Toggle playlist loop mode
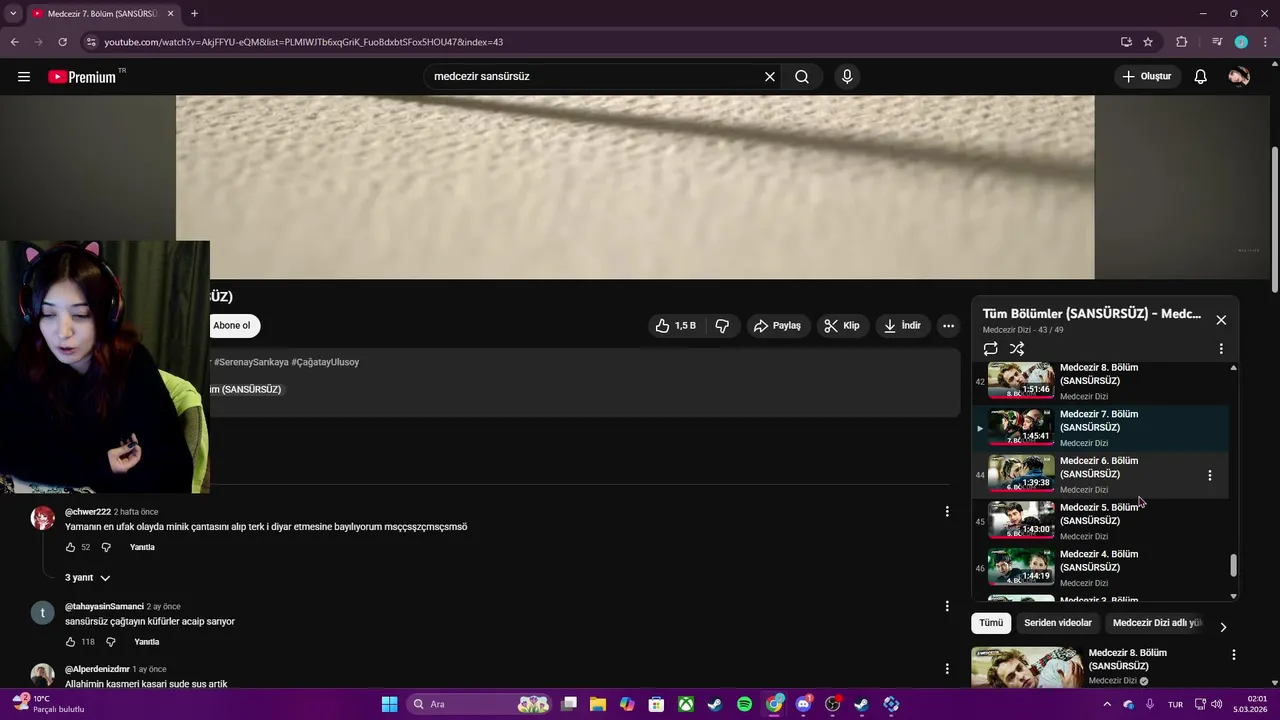 [990, 349]
